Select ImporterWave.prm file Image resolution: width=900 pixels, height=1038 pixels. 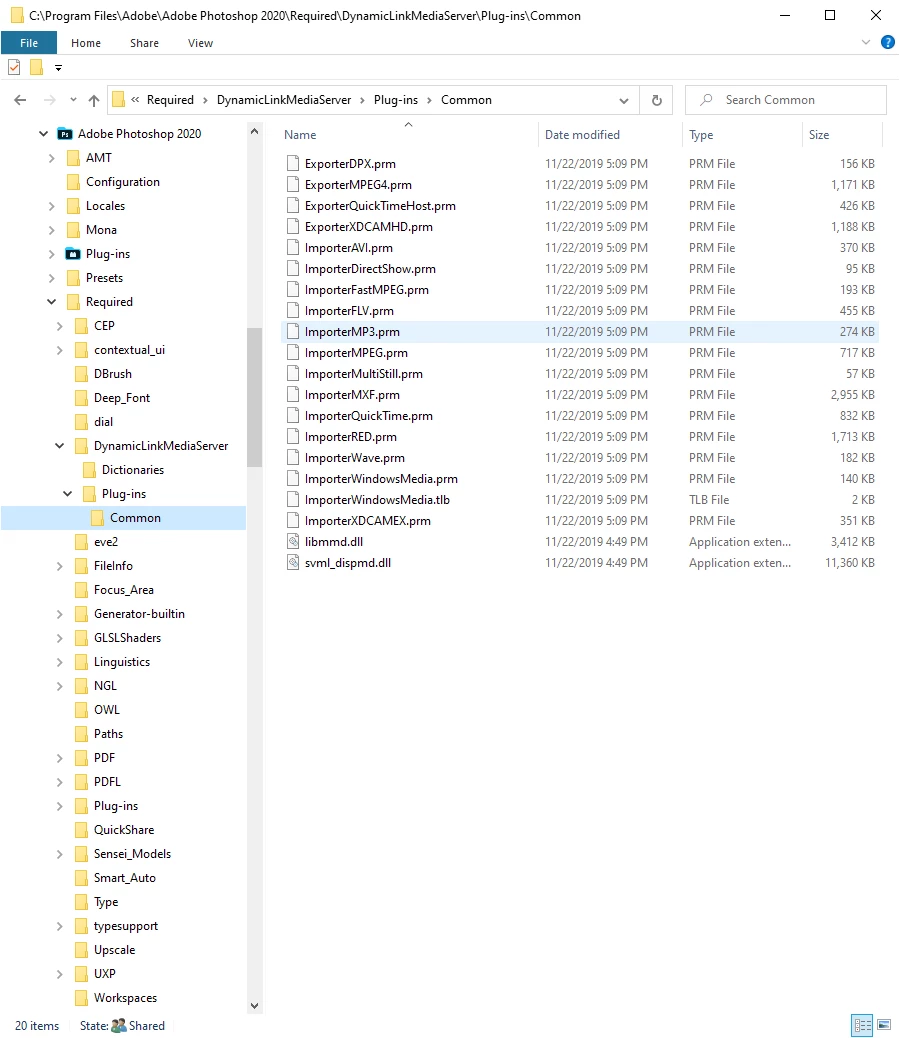355,458
